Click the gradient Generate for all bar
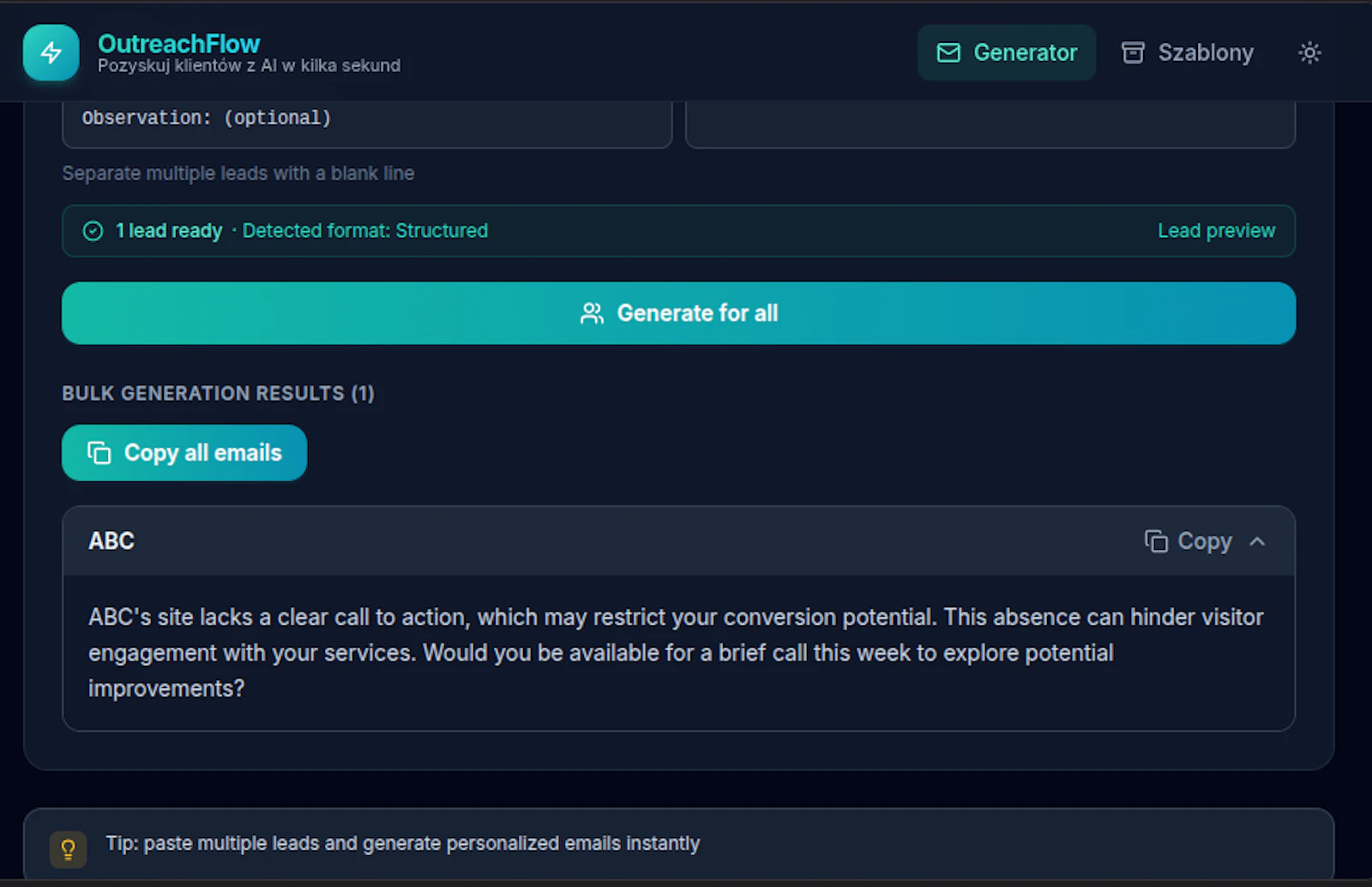The height and width of the screenshot is (887, 1372). 677,313
